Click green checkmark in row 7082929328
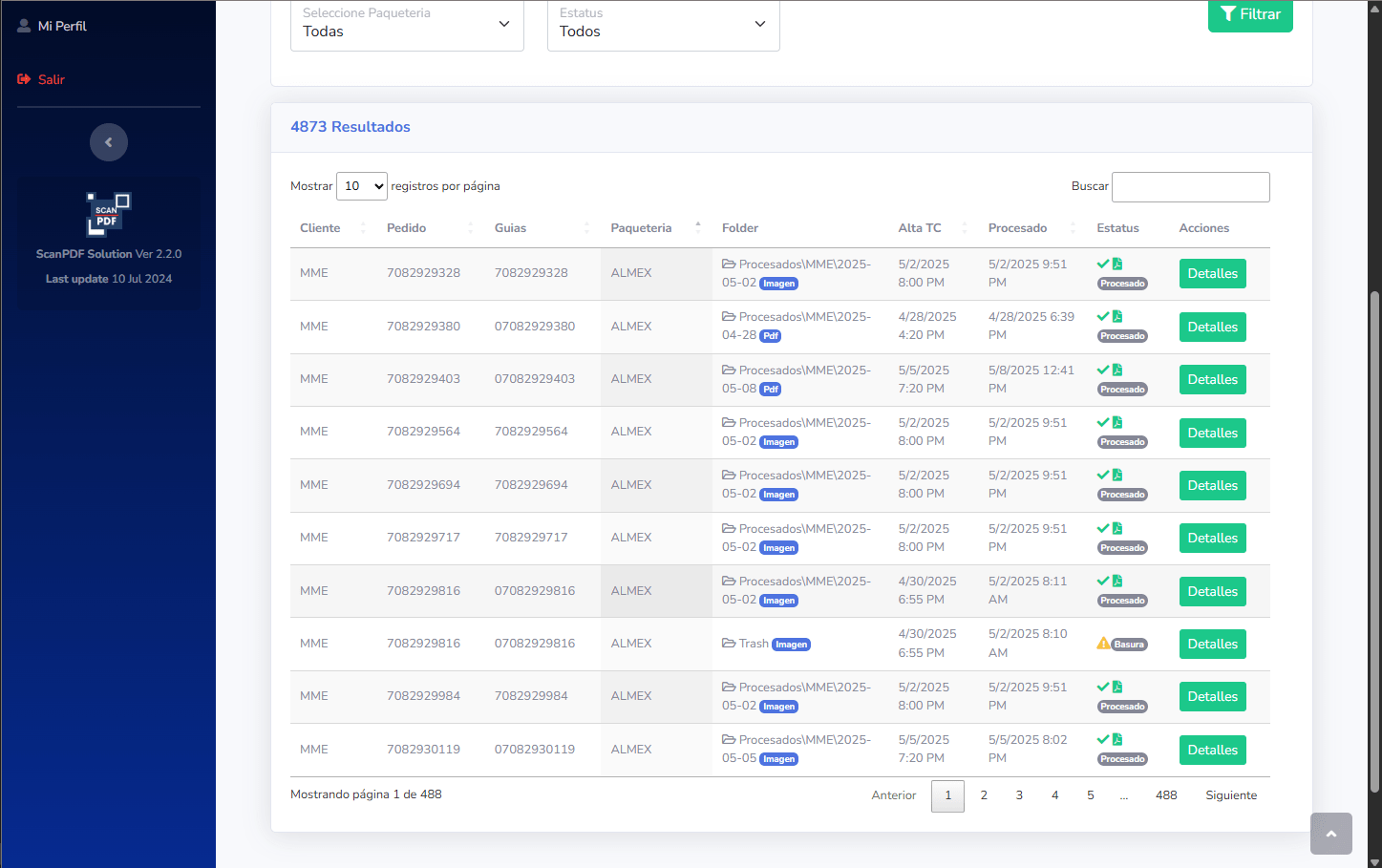The width and height of the screenshot is (1382, 868). [1103, 264]
